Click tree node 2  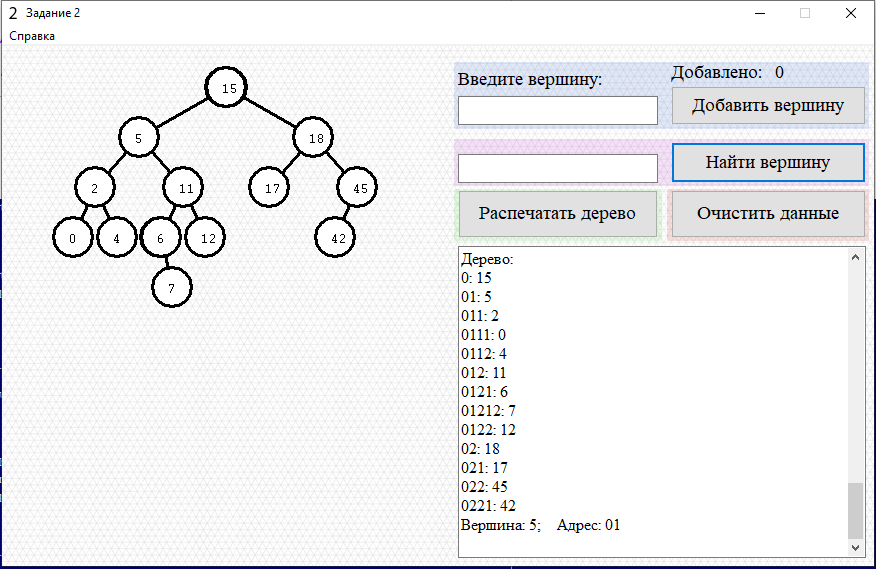point(95,187)
